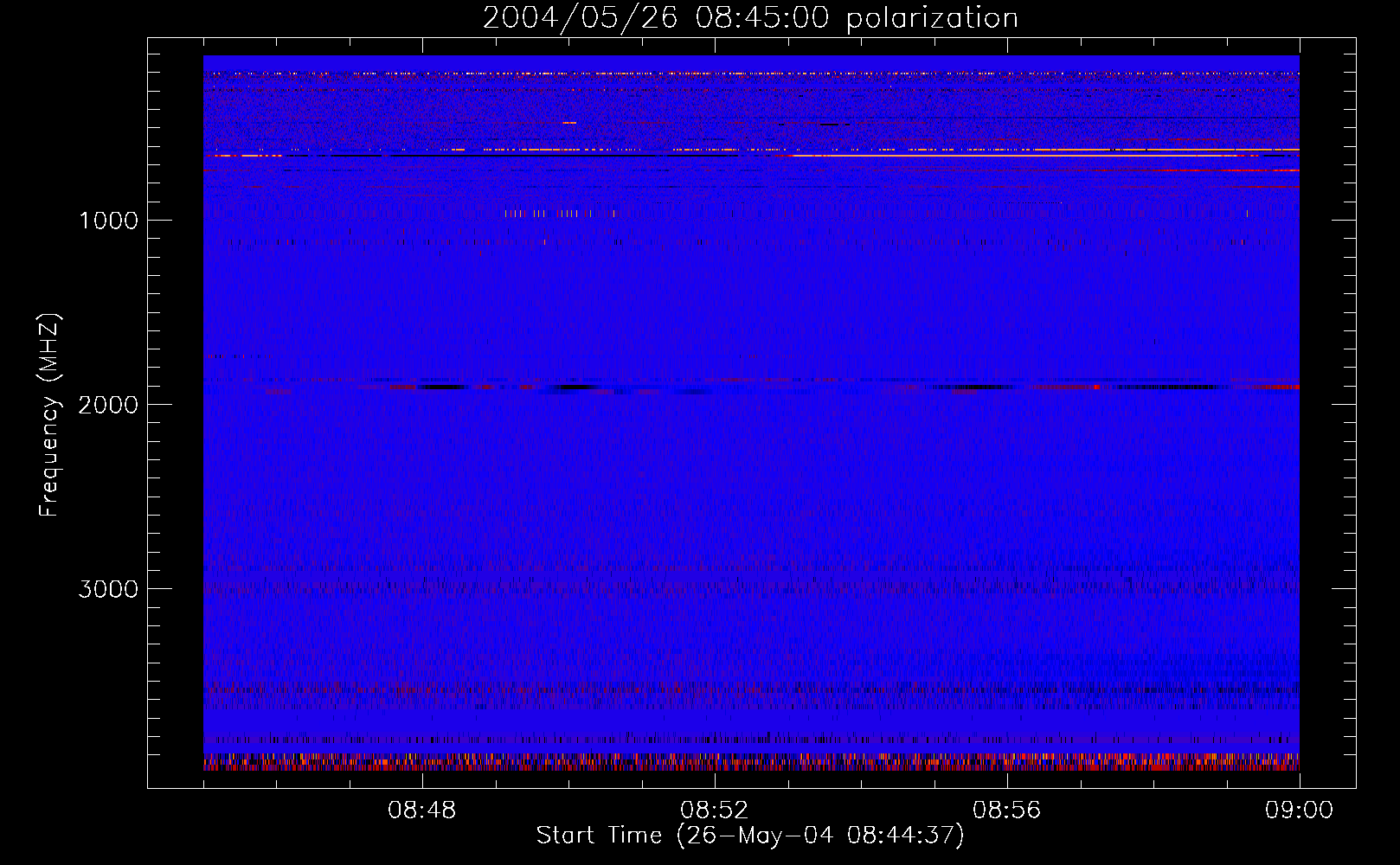Select the 3000 frequency tick label
Image resolution: width=1400 pixels, height=865 pixels.
click(x=108, y=589)
